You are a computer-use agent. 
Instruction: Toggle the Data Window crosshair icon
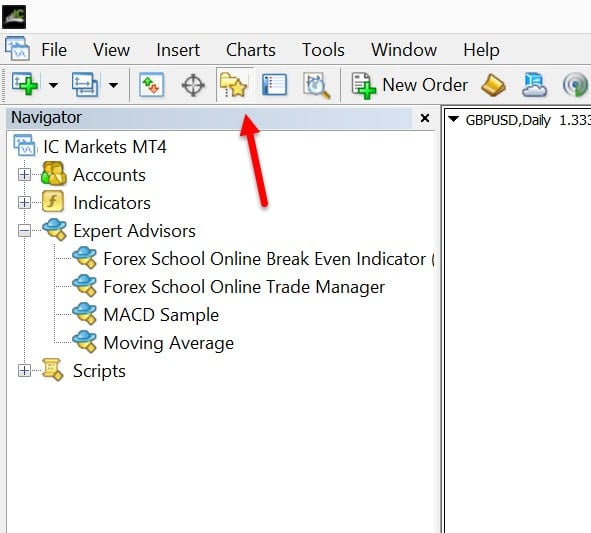click(x=193, y=85)
